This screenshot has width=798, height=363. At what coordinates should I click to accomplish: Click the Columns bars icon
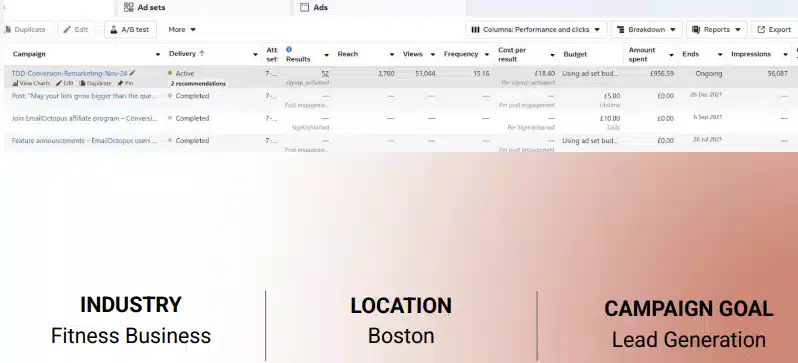475,30
